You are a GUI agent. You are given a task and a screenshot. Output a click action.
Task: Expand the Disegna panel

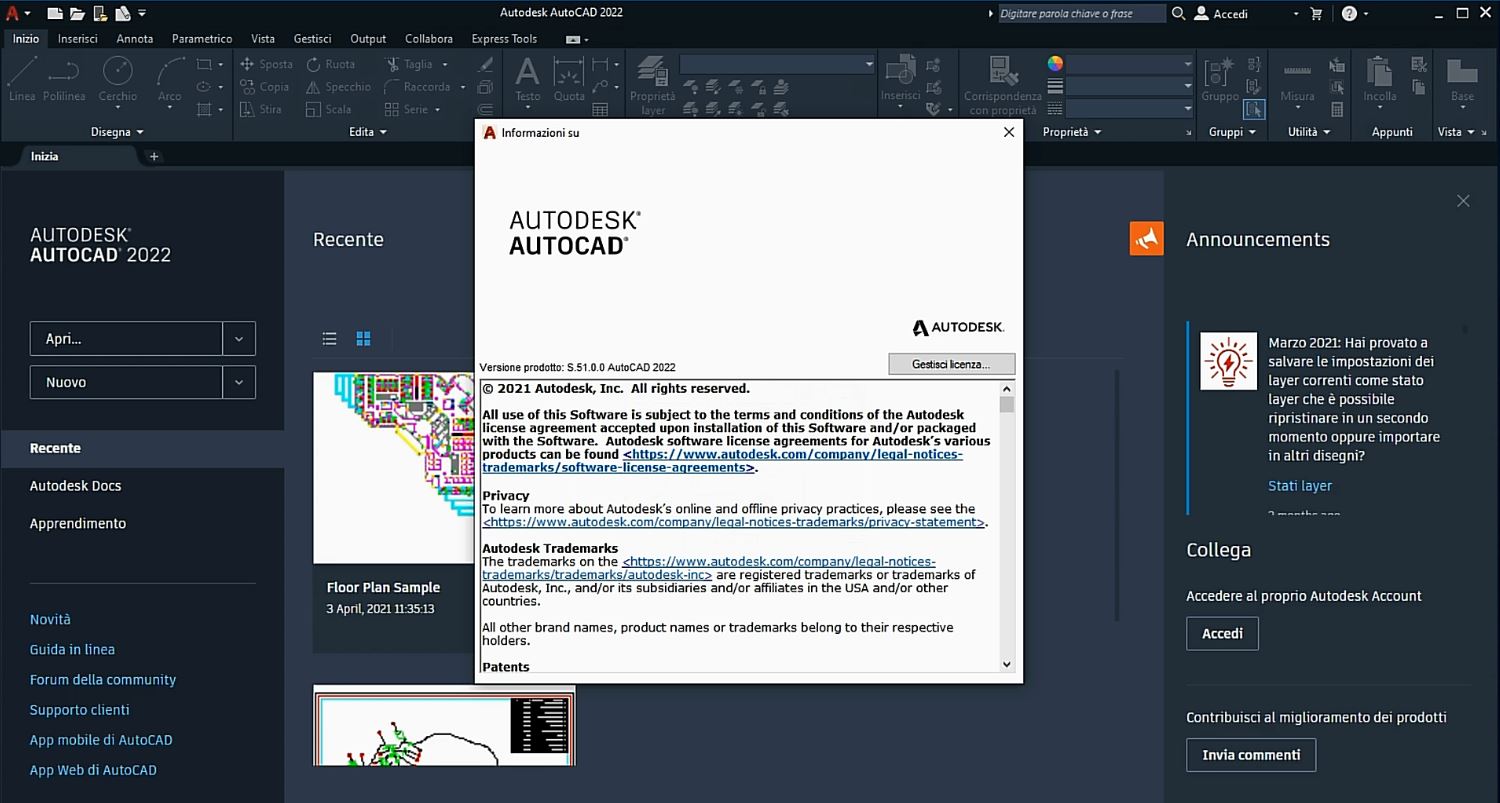point(117,132)
